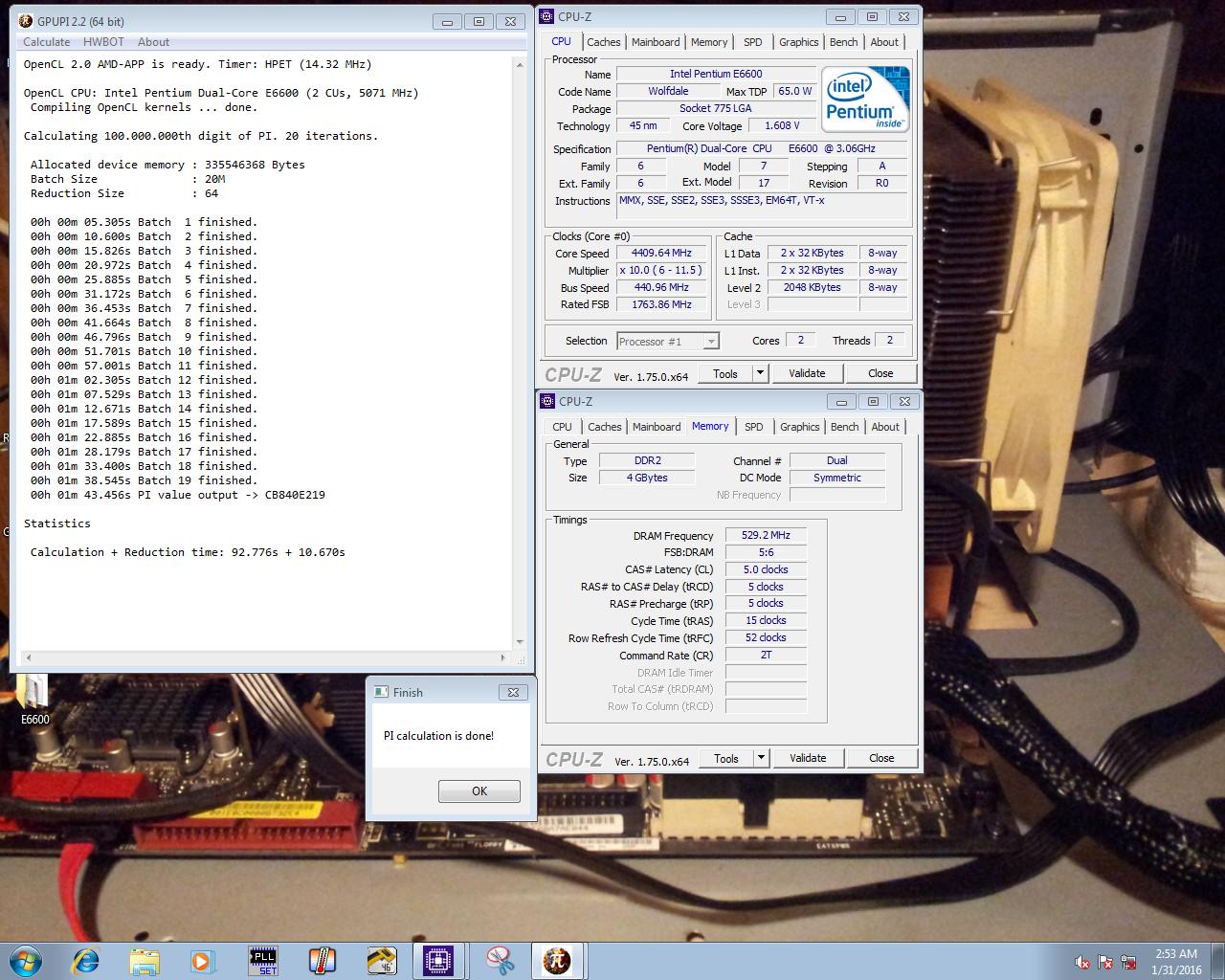Click the Core Voltage value 1.608 V
This screenshot has height=980, width=1225.
point(782,125)
